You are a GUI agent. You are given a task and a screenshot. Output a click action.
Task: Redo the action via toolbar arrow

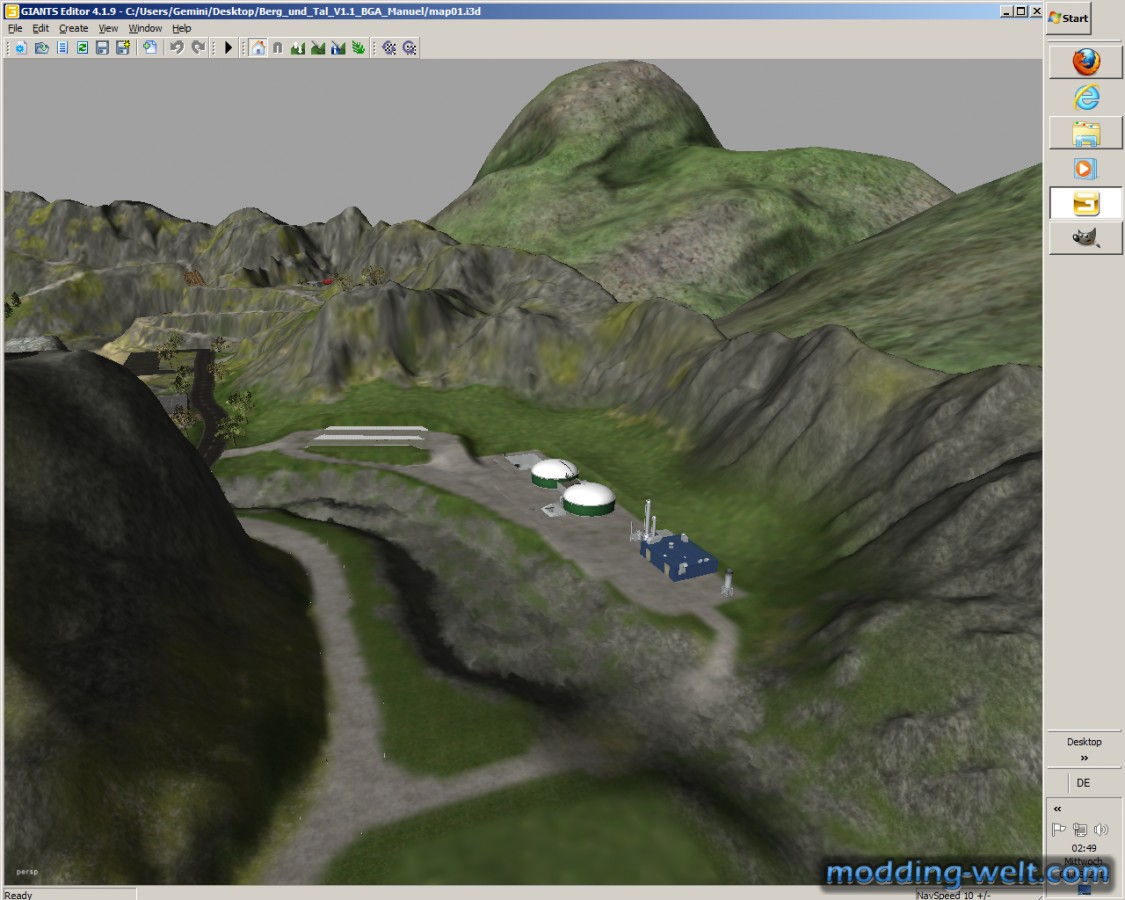coord(198,48)
